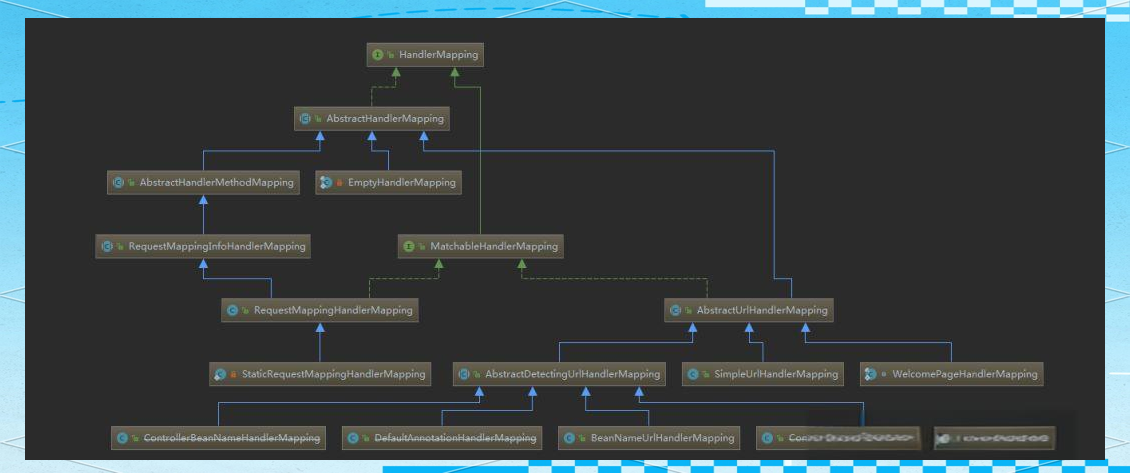Click the visibility dot icon on WelcomePageHandlerMapping
This screenshot has width=1130, height=473.
[x=884, y=374]
